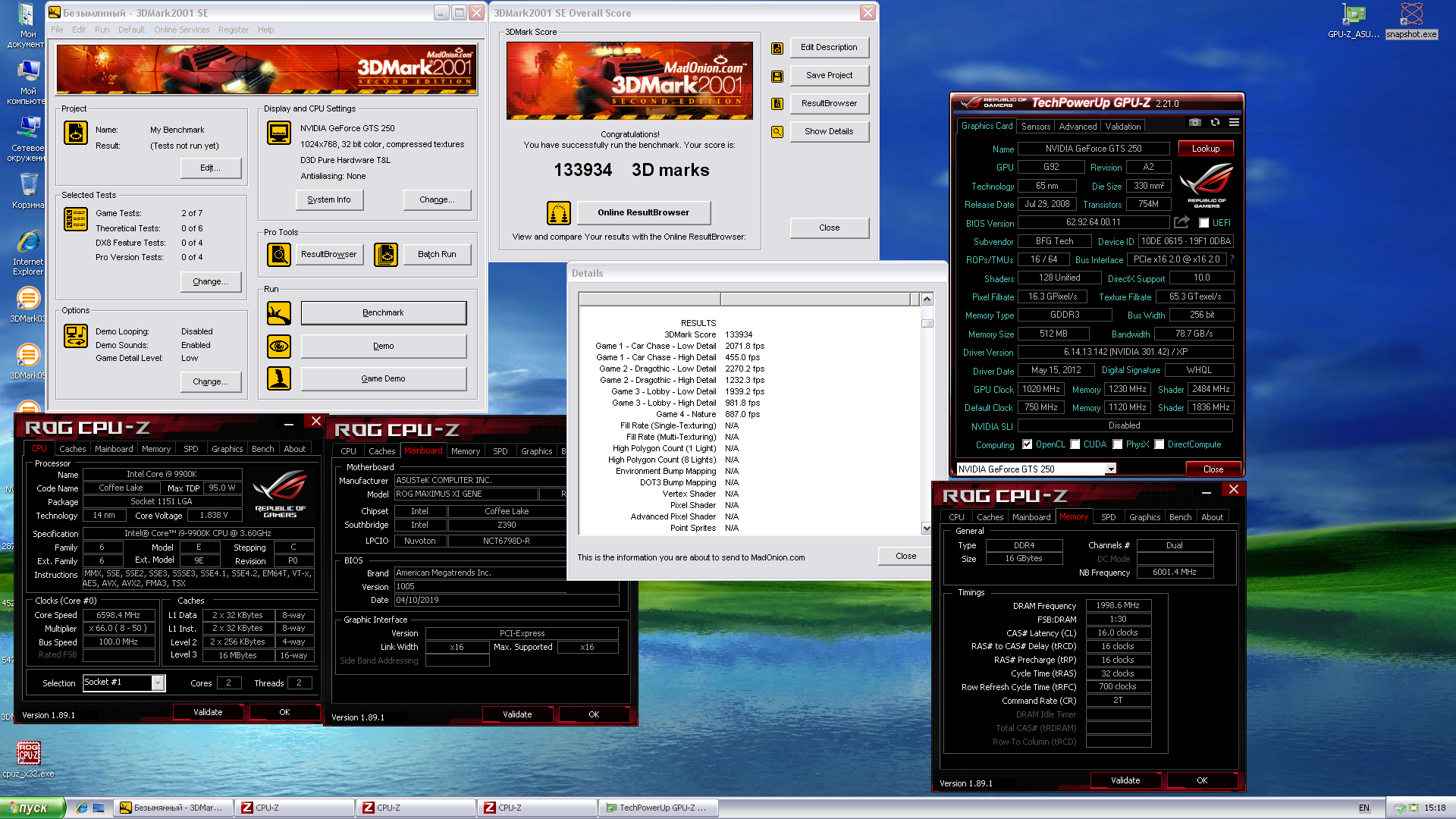Click the Windows Start (пуск) button
Screen dimensions: 1456x819
tap(33, 808)
